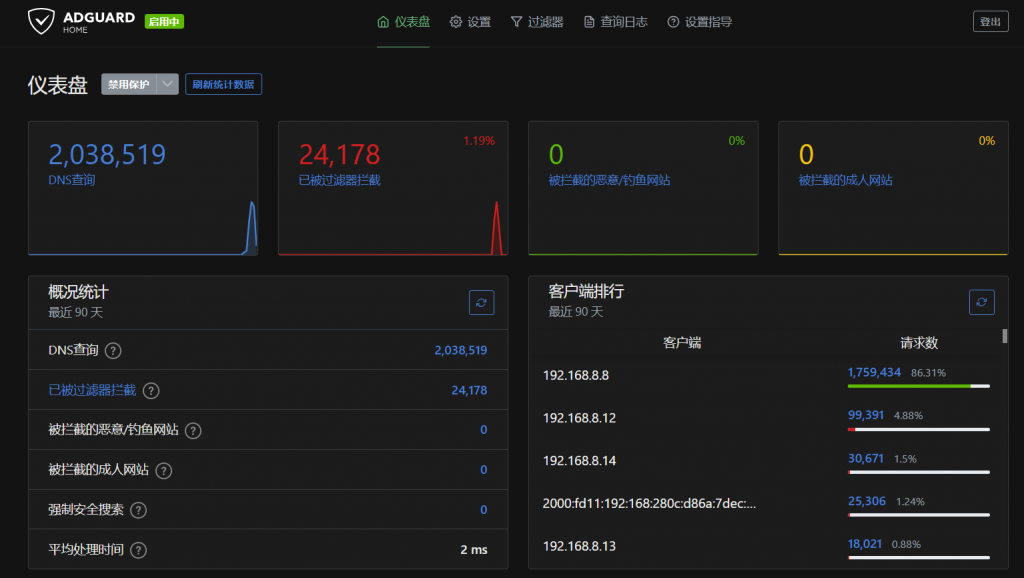Click help icon beside 被拦截的成人网站

163,470
